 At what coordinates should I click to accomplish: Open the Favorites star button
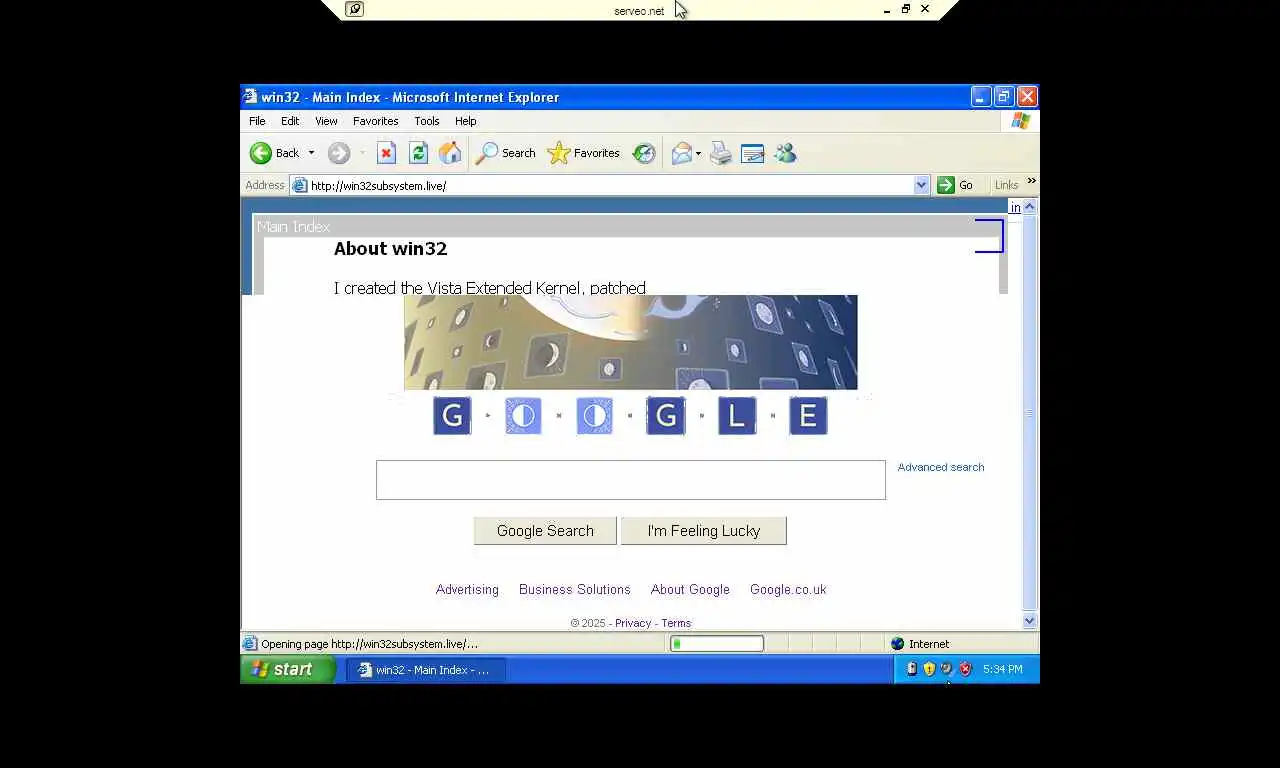(x=584, y=153)
